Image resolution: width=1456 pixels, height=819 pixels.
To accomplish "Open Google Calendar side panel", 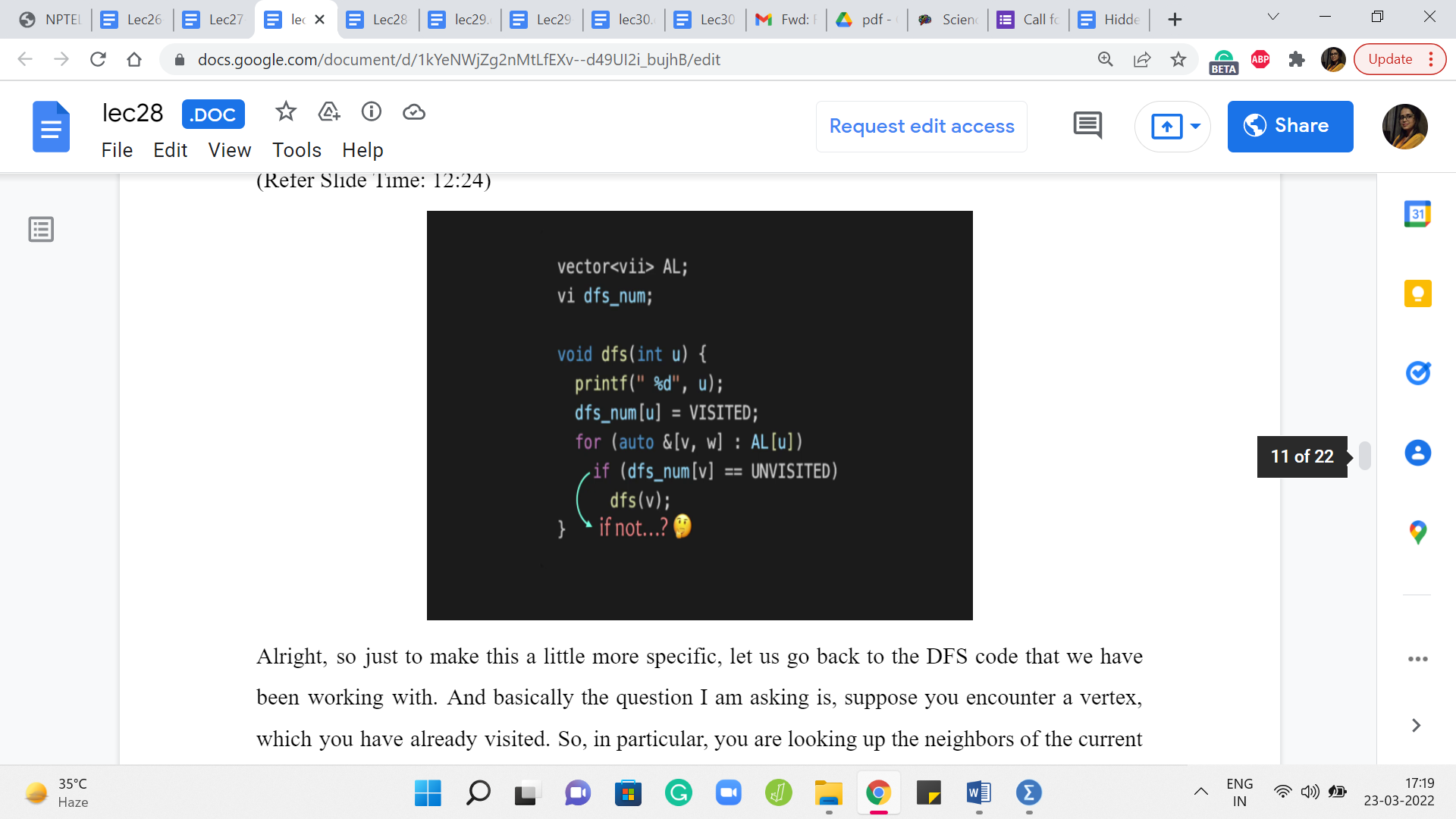I will pos(1417,215).
